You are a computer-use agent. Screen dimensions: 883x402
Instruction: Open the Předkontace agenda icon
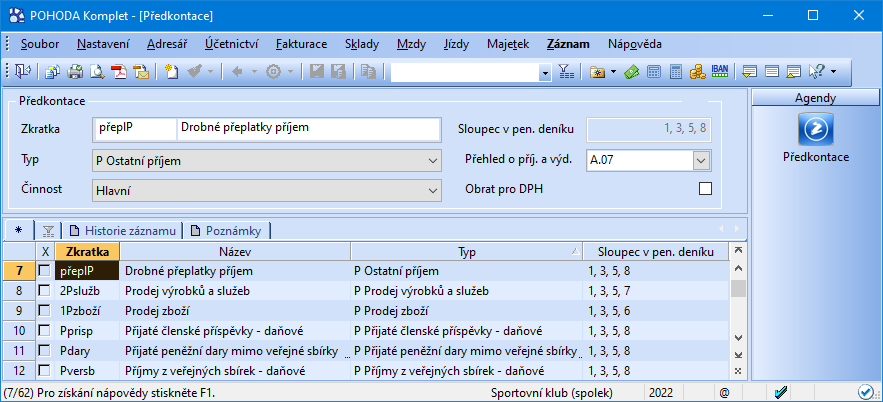click(815, 129)
